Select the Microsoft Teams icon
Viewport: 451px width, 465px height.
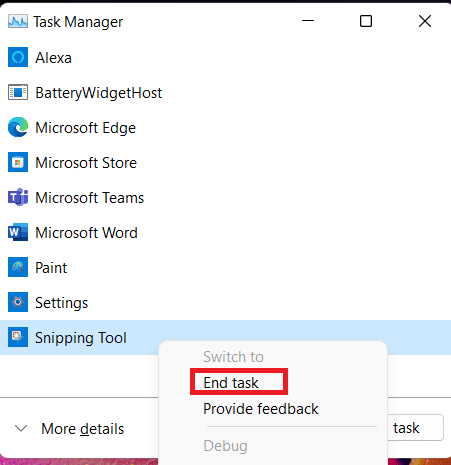click(x=18, y=197)
